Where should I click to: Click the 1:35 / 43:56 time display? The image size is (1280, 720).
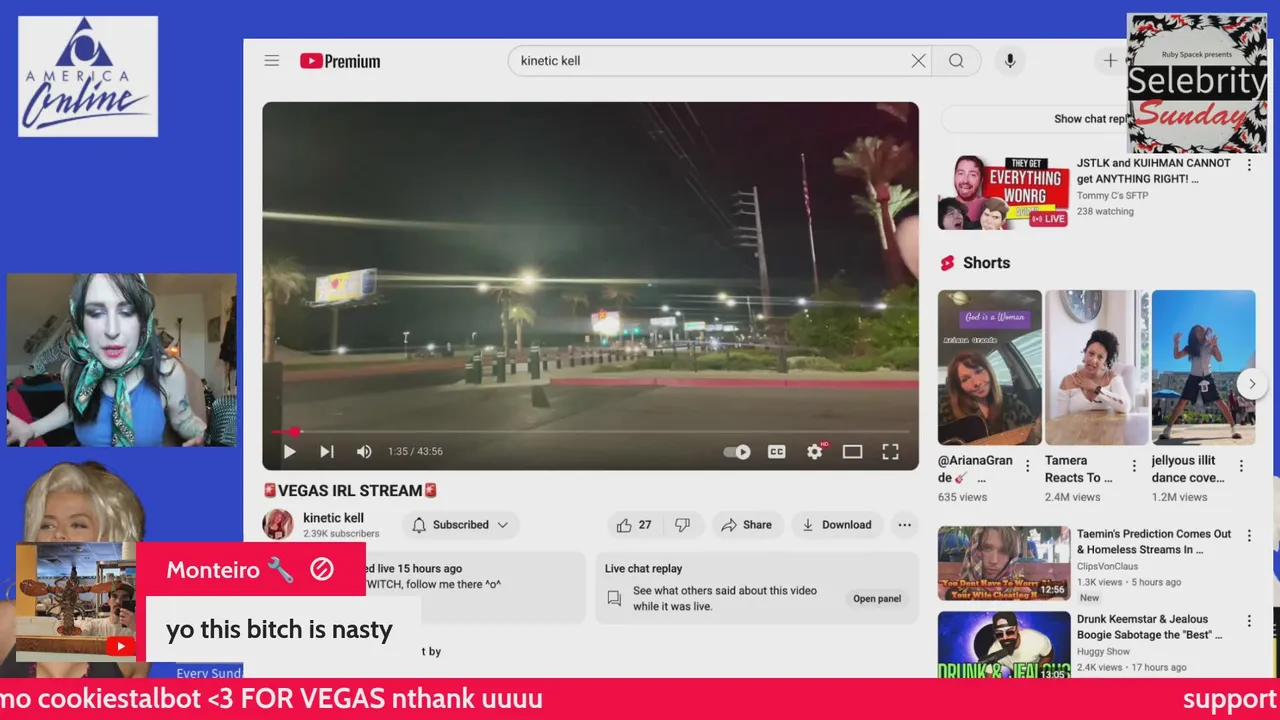tap(415, 452)
